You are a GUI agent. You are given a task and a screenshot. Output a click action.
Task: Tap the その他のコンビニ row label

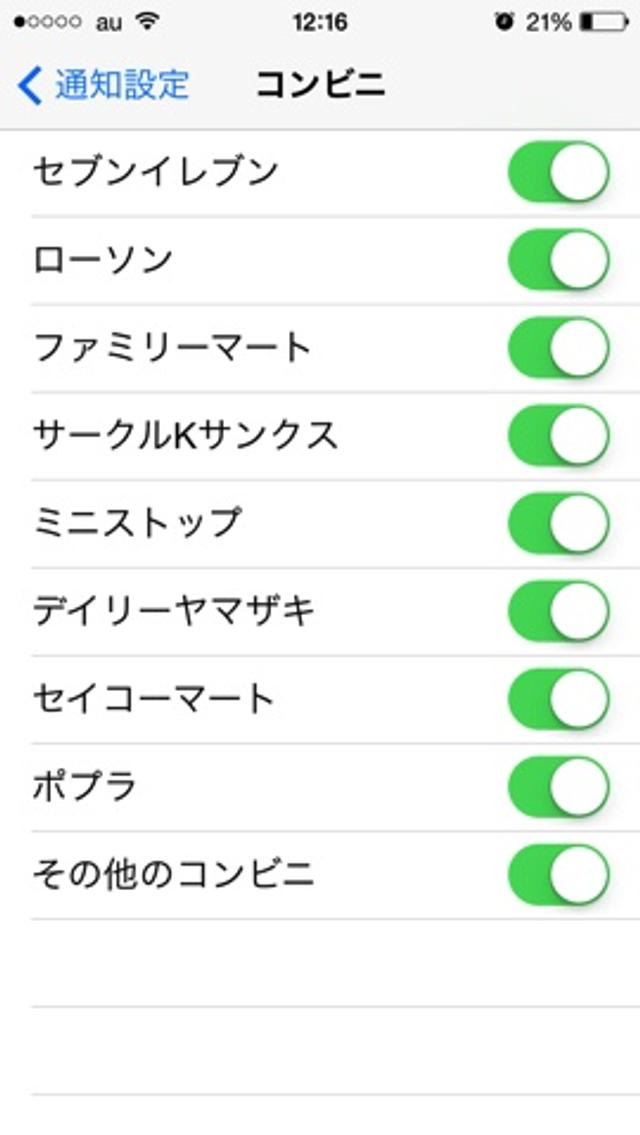coord(173,875)
